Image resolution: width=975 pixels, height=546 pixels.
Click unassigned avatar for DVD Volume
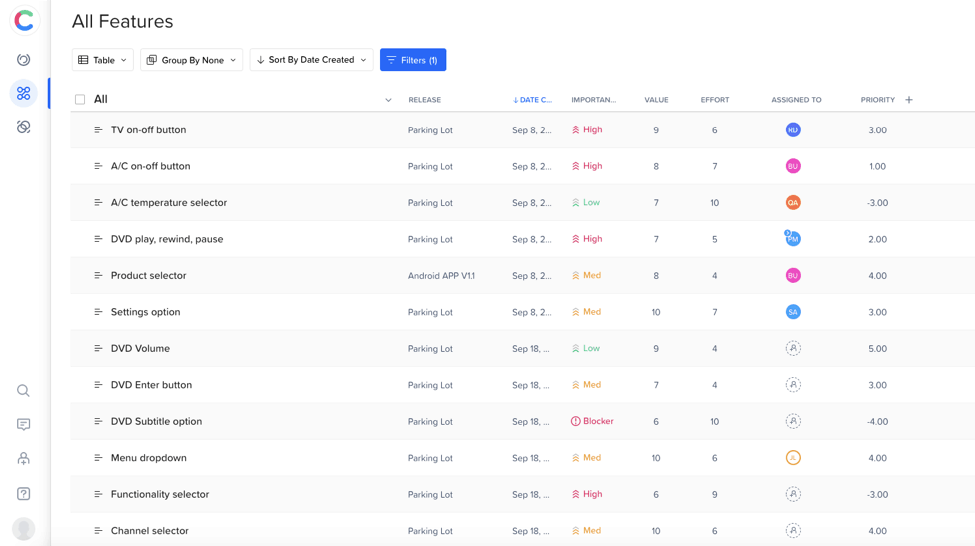[793, 349]
